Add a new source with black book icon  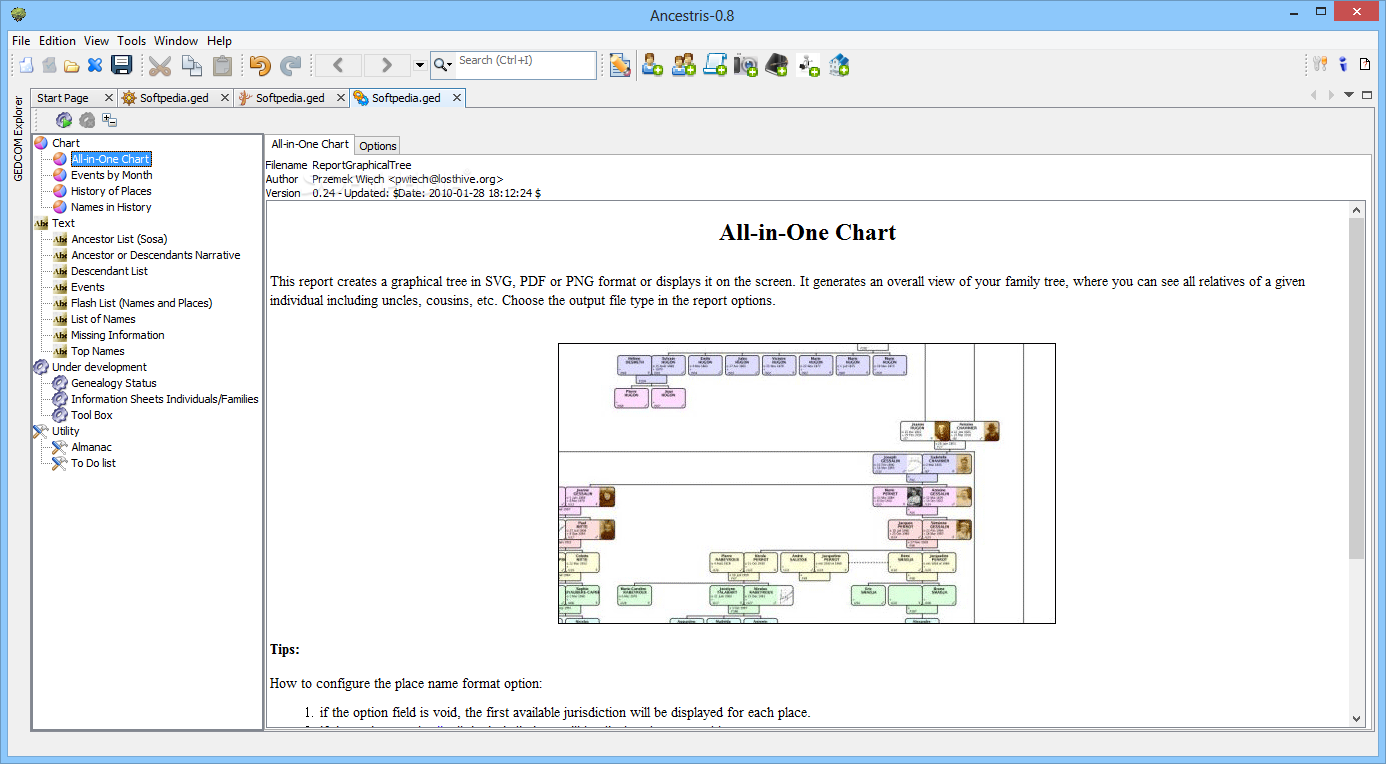pos(777,65)
